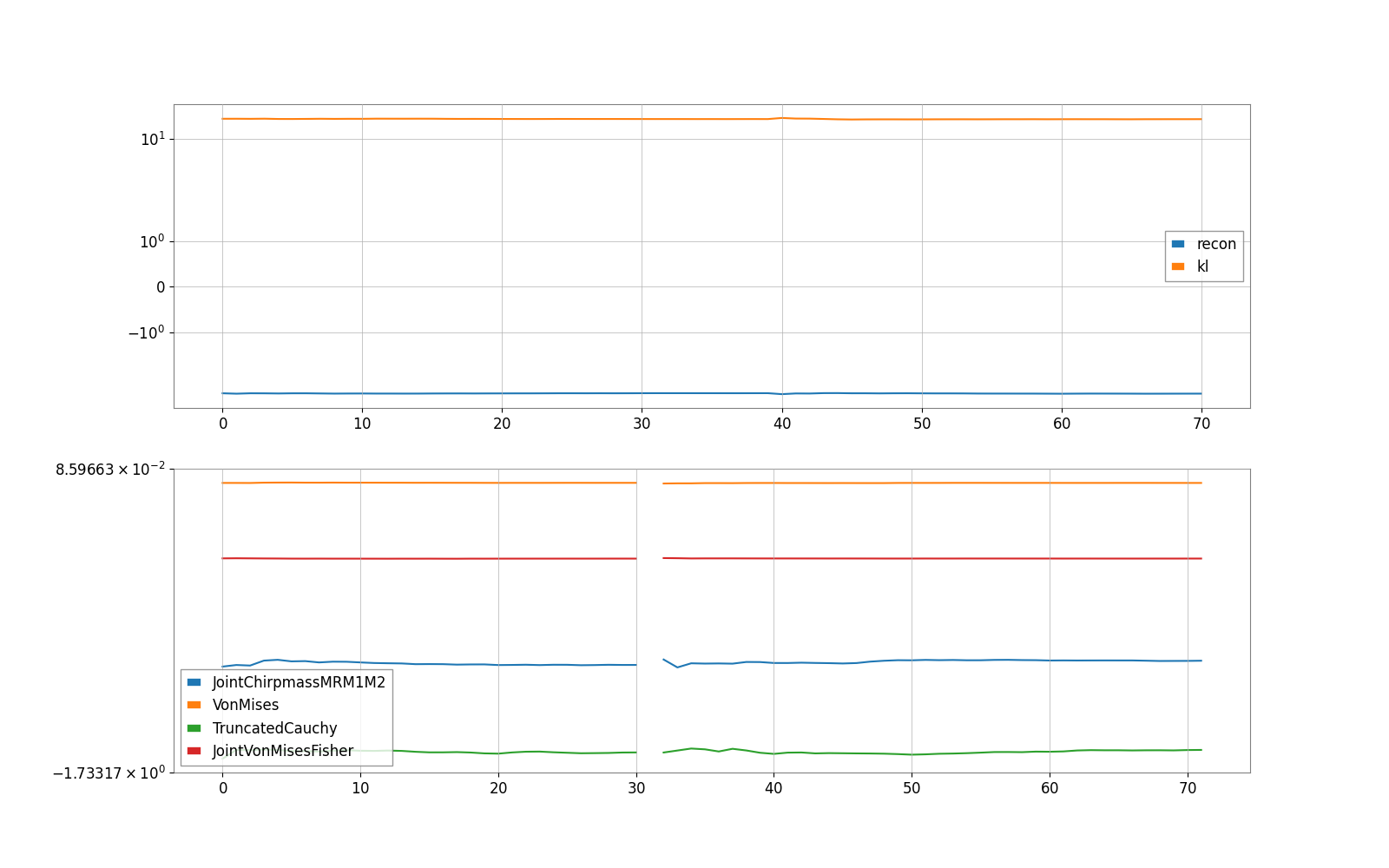Click the 8.59663×10^-2 axis label
1389x868 pixels.
(110, 469)
